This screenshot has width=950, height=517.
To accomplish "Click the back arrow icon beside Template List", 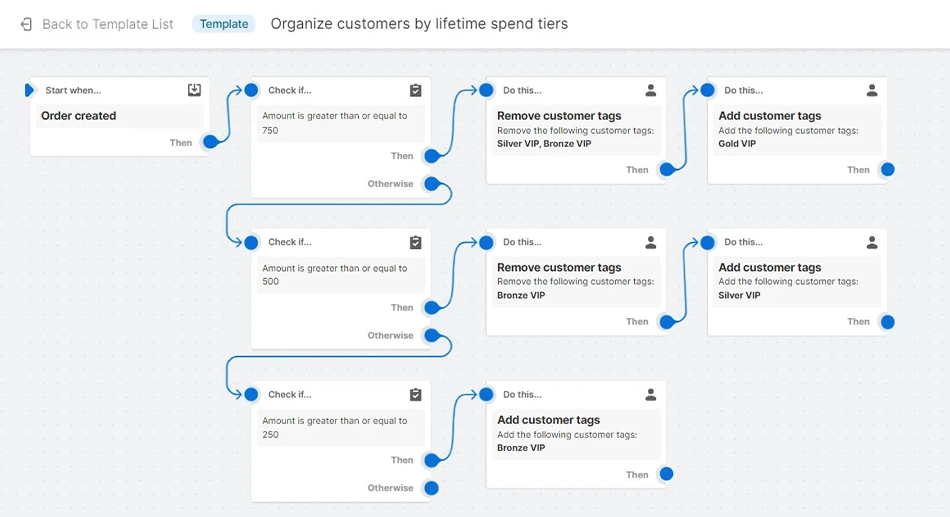I will coord(27,24).
